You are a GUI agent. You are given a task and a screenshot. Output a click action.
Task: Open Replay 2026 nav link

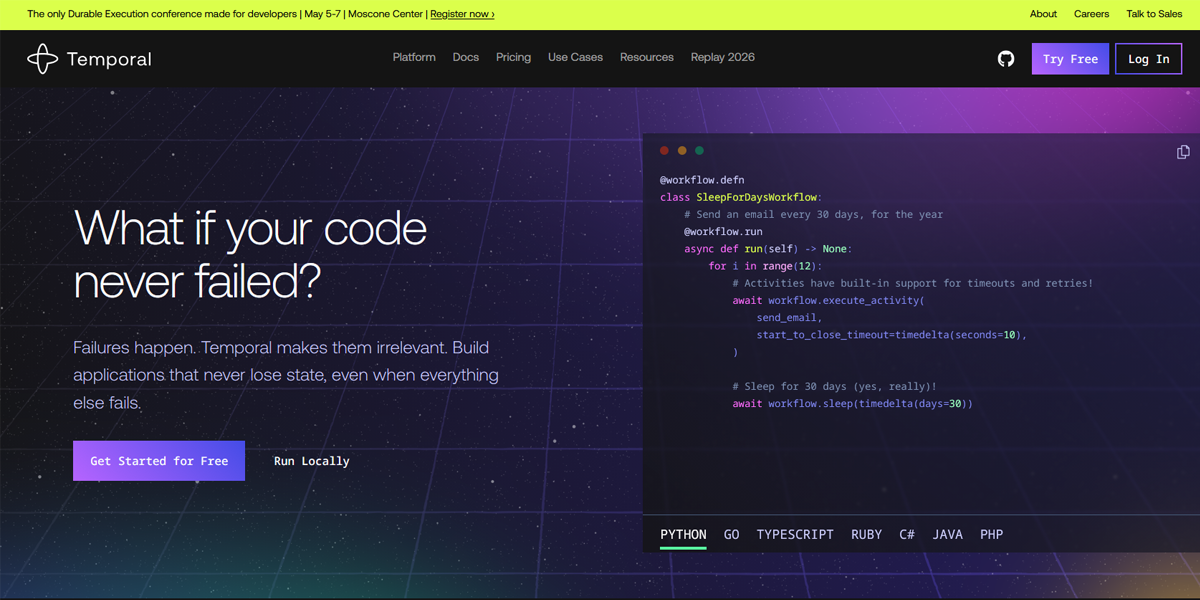723,57
